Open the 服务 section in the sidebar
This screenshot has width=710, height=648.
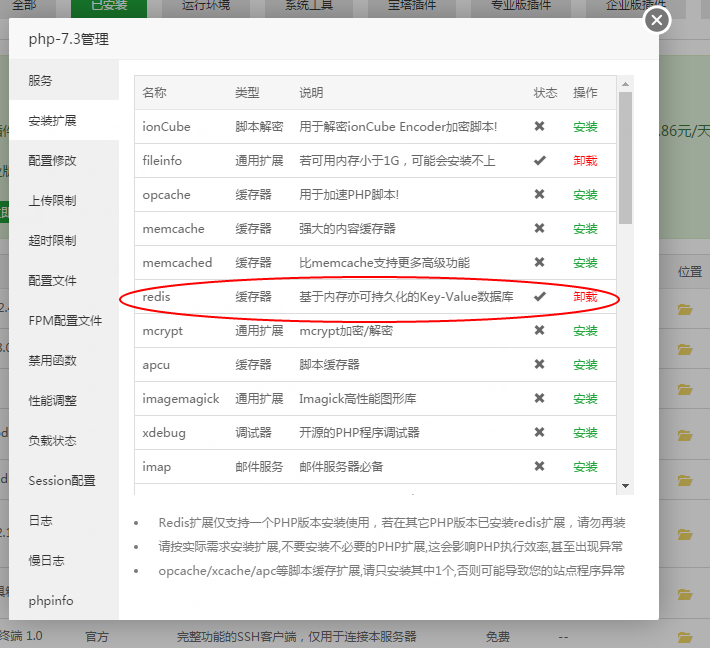41,81
